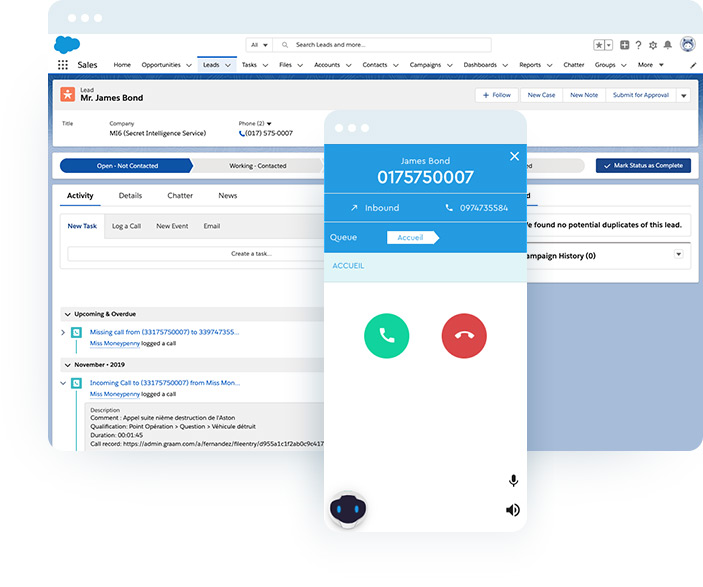
Task: Click the Follow button
Action: pyautogui.click(x=497, y=95)
